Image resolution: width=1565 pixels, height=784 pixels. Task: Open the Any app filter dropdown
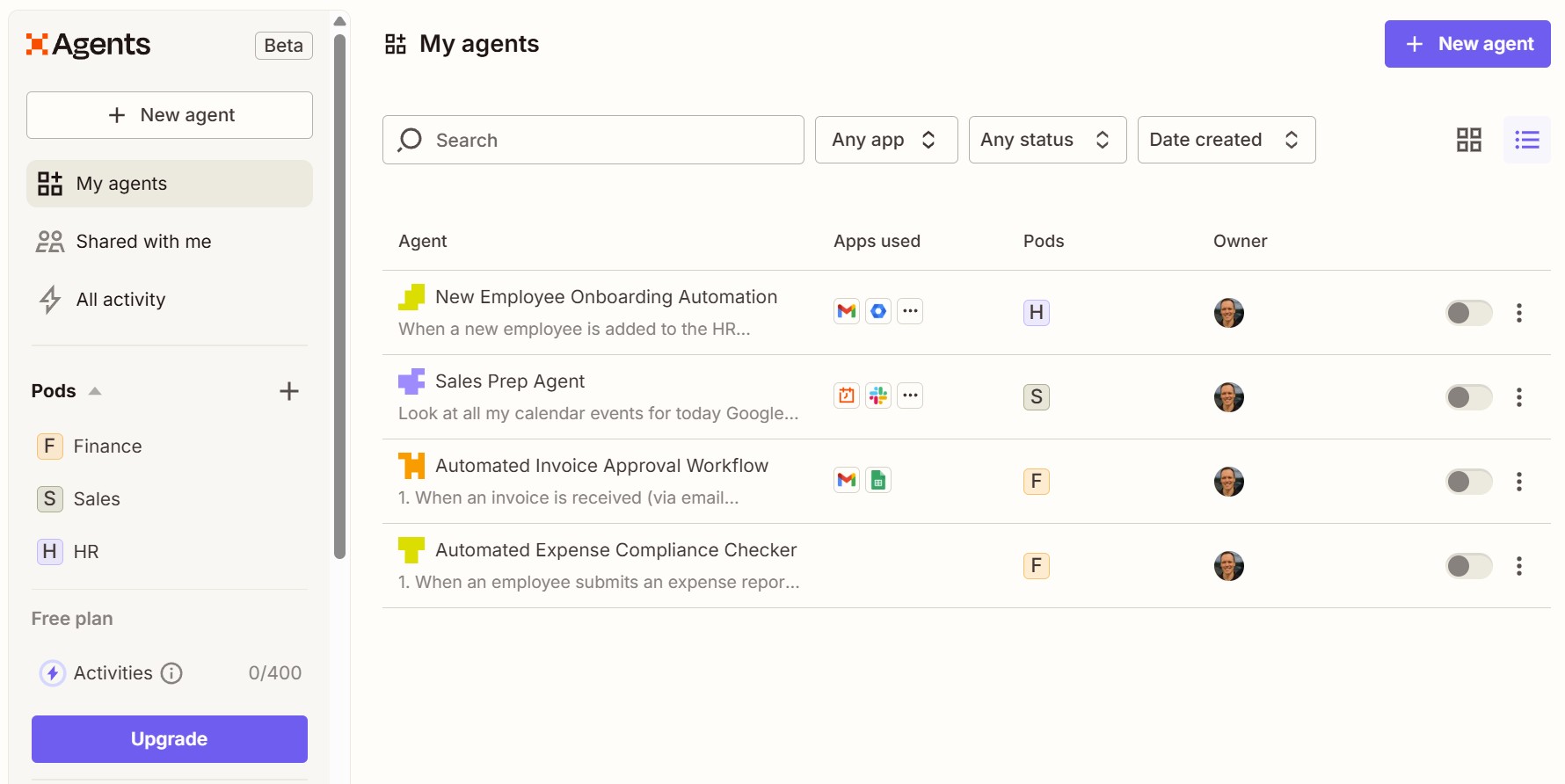coord(886,140)
